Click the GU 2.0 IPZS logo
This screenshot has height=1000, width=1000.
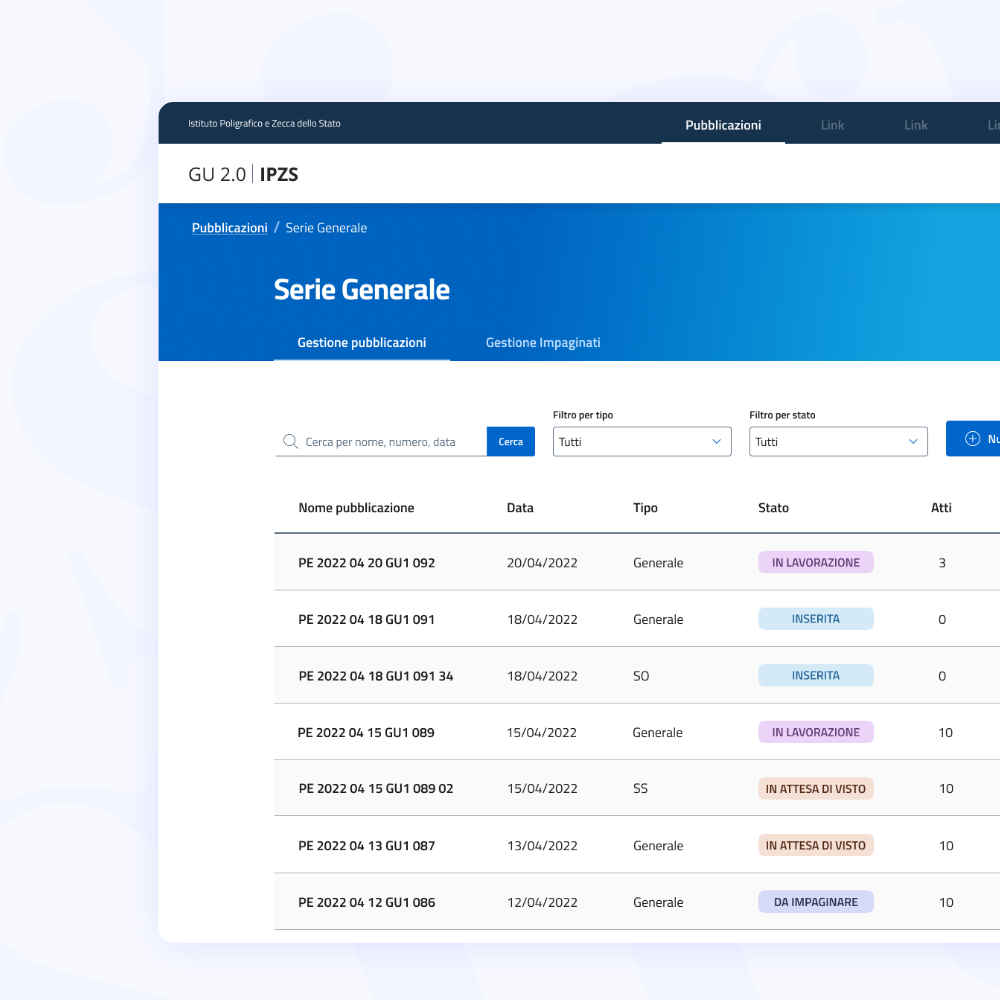243,174
